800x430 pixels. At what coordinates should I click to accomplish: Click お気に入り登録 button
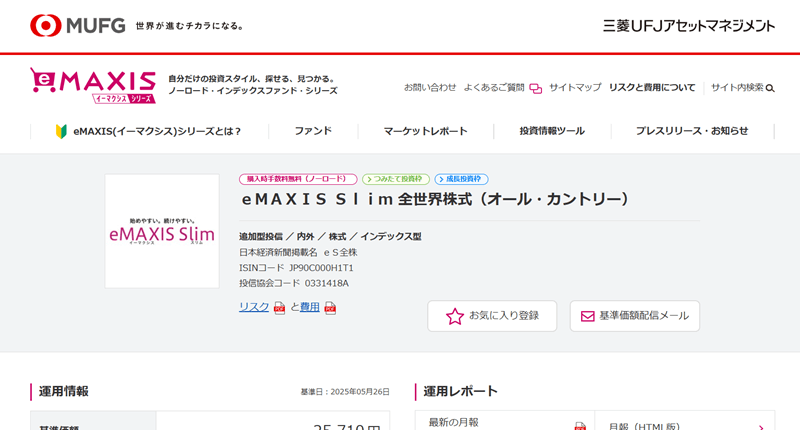pos(492,316)
